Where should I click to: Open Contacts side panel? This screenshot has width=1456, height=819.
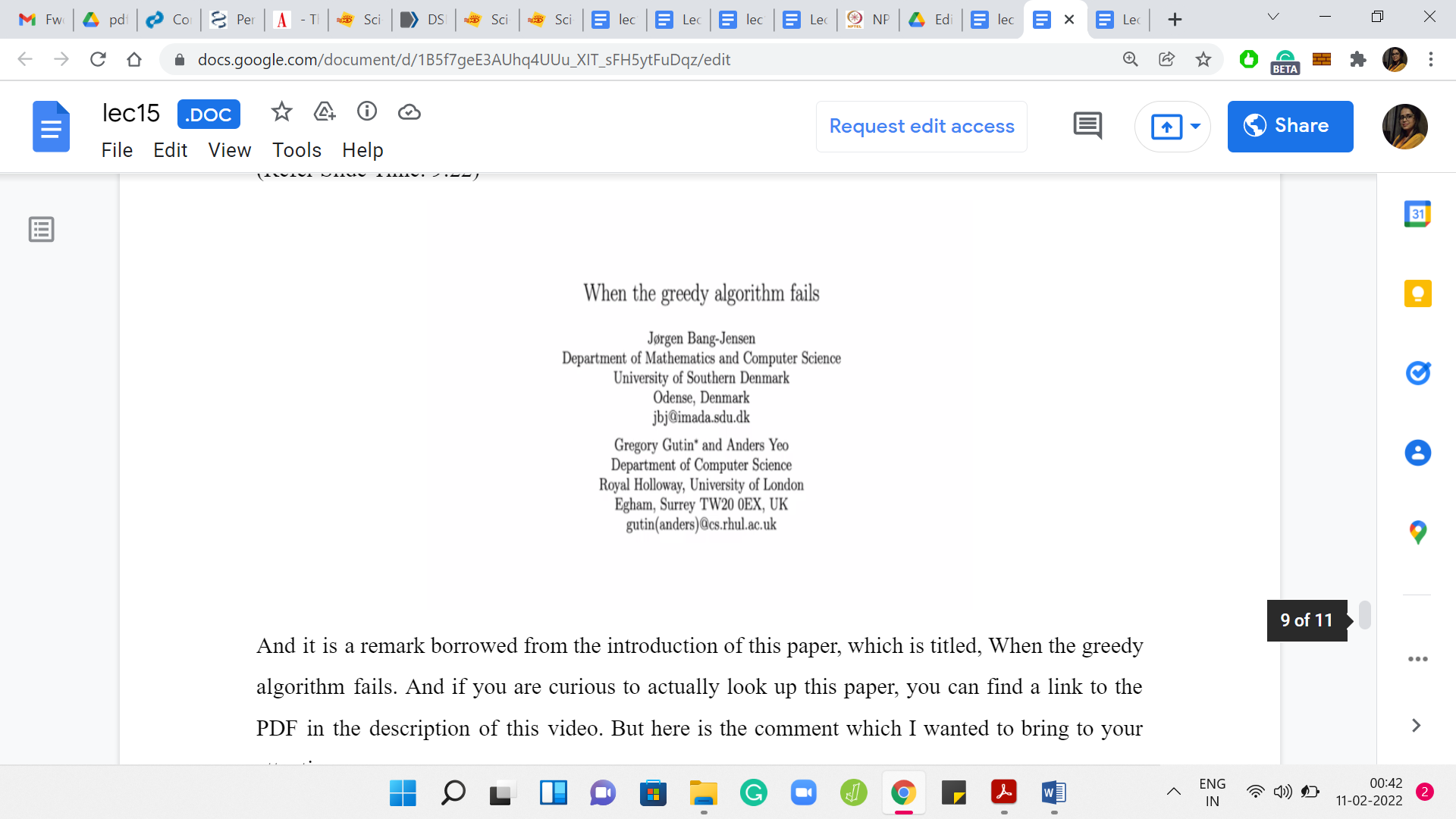click(1417, 453)
